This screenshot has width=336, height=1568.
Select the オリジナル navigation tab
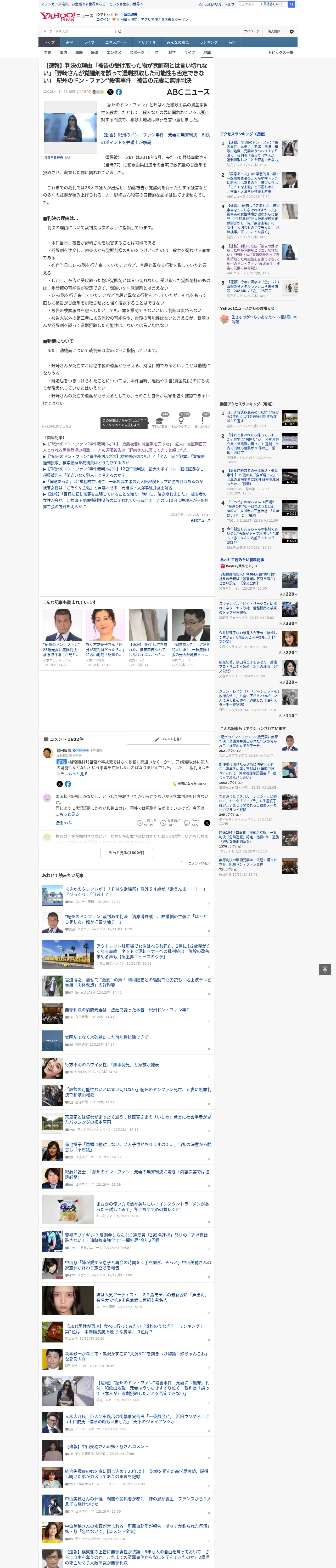147,42
